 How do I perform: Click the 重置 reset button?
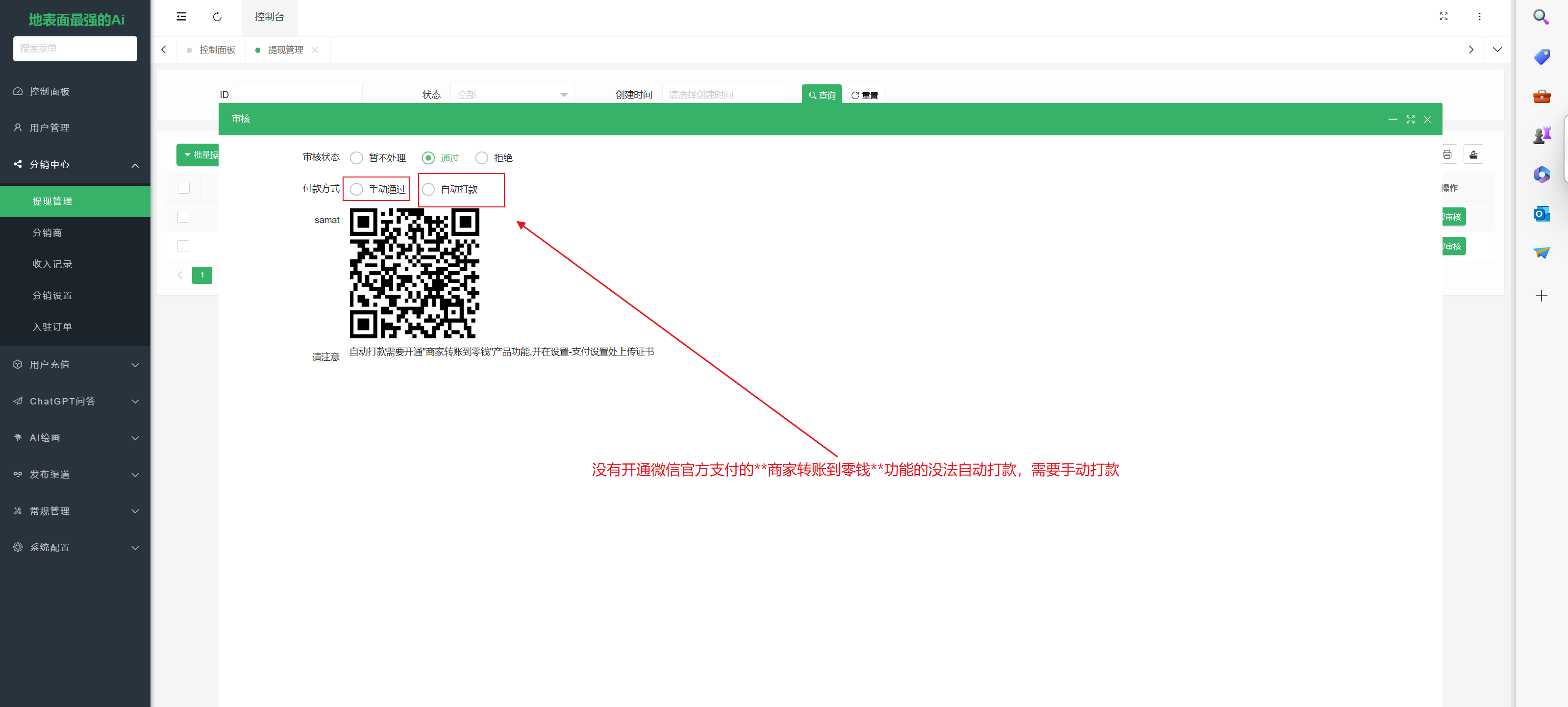[x=864, y=95]
